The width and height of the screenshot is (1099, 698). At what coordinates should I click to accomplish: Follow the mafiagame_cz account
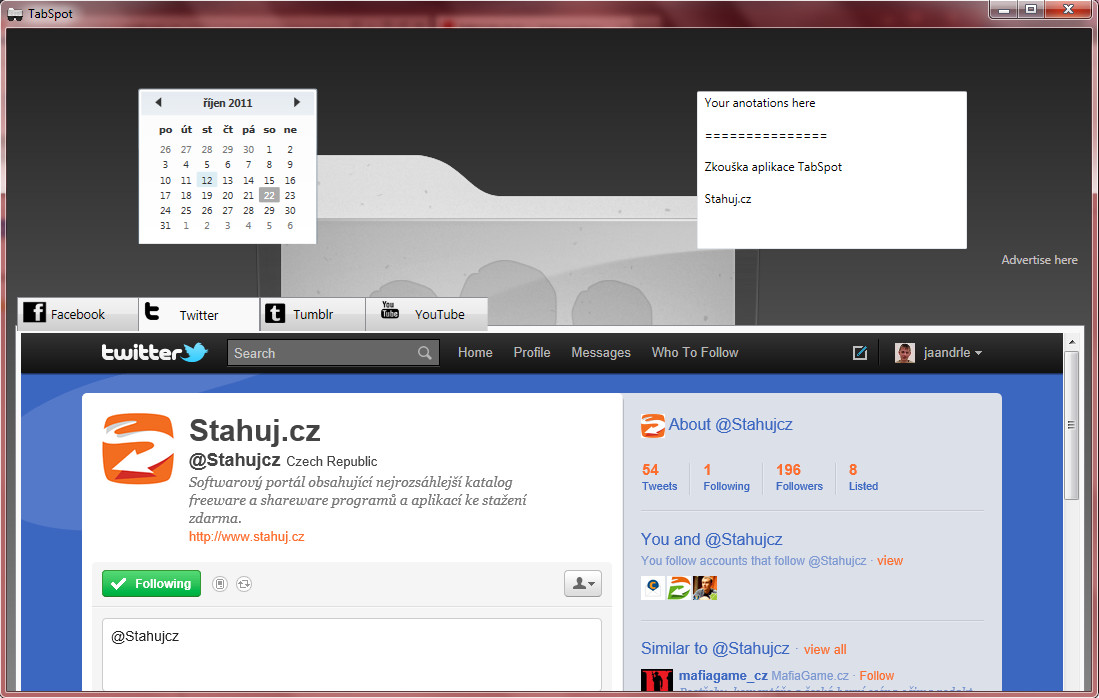[877, 676]
